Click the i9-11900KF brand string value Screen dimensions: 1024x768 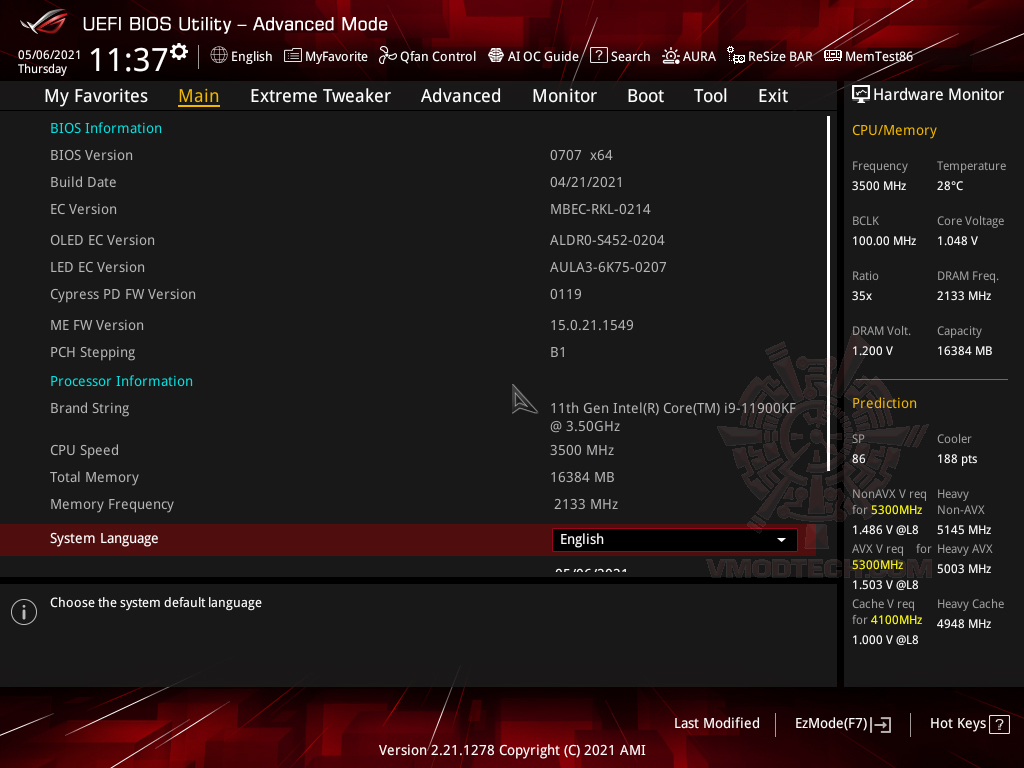coord(673,417)
